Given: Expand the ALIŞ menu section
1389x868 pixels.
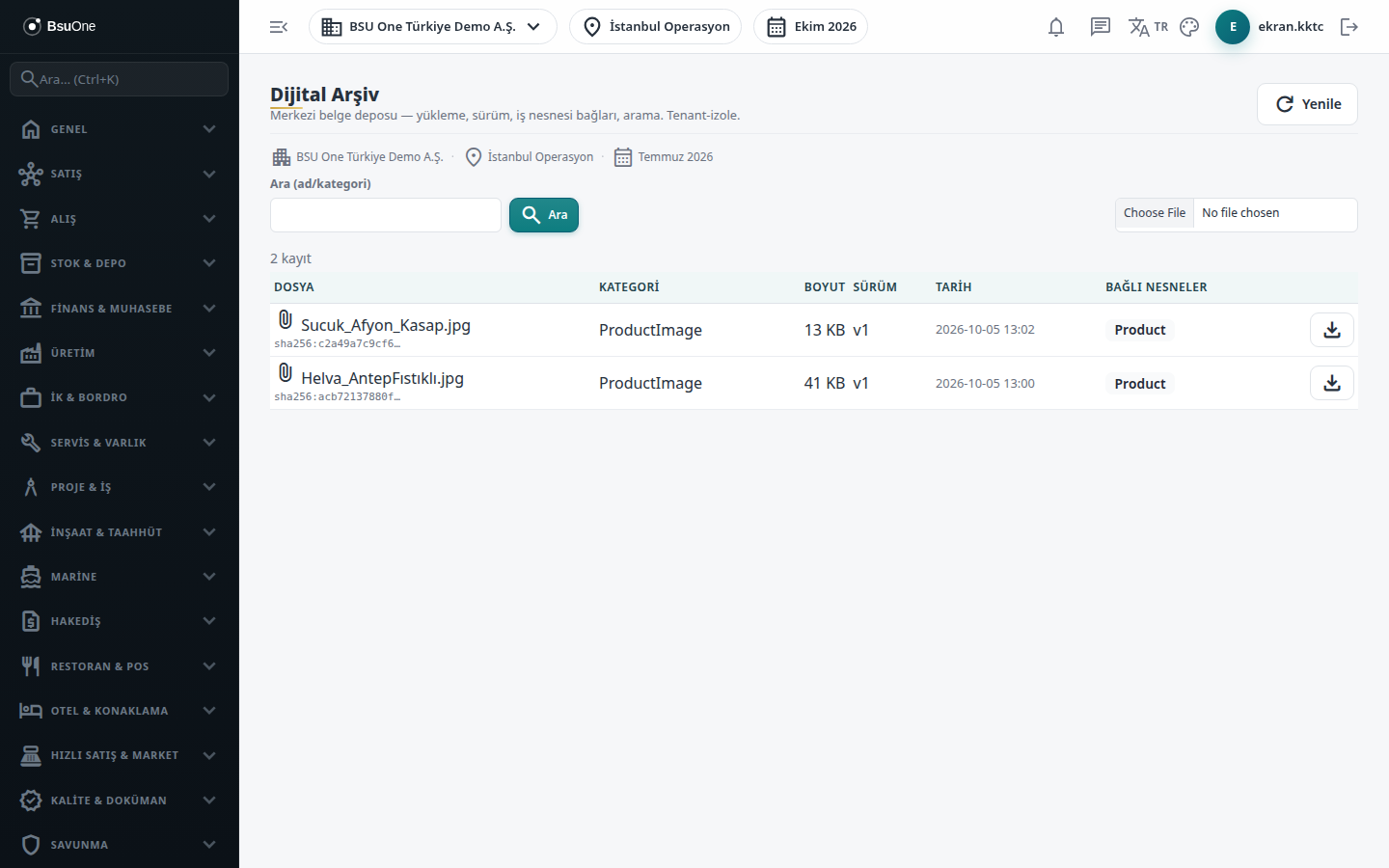Looking at the screenshot, I should tap(120, 219).
